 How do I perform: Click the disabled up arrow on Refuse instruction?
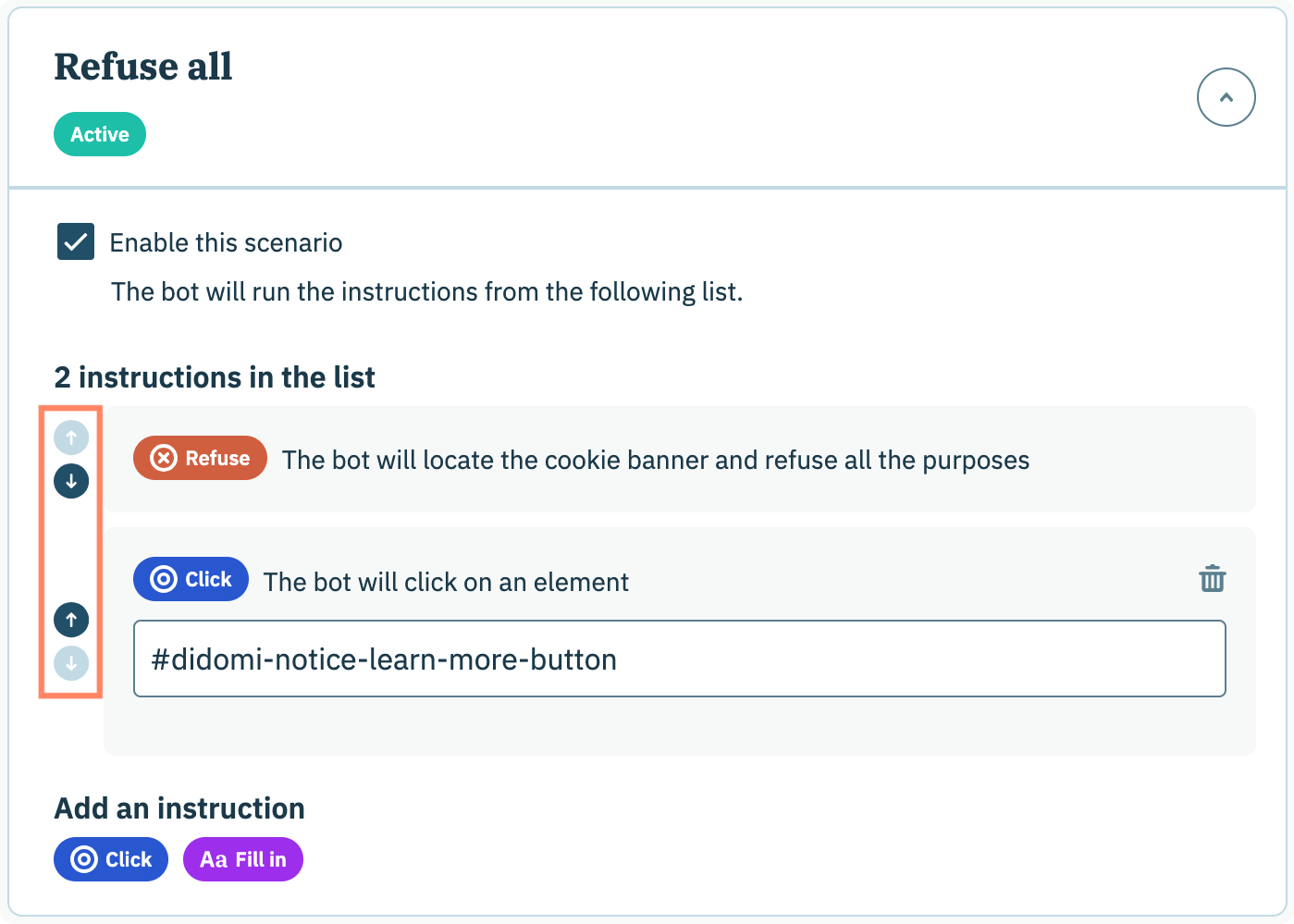tap(71, 437)
